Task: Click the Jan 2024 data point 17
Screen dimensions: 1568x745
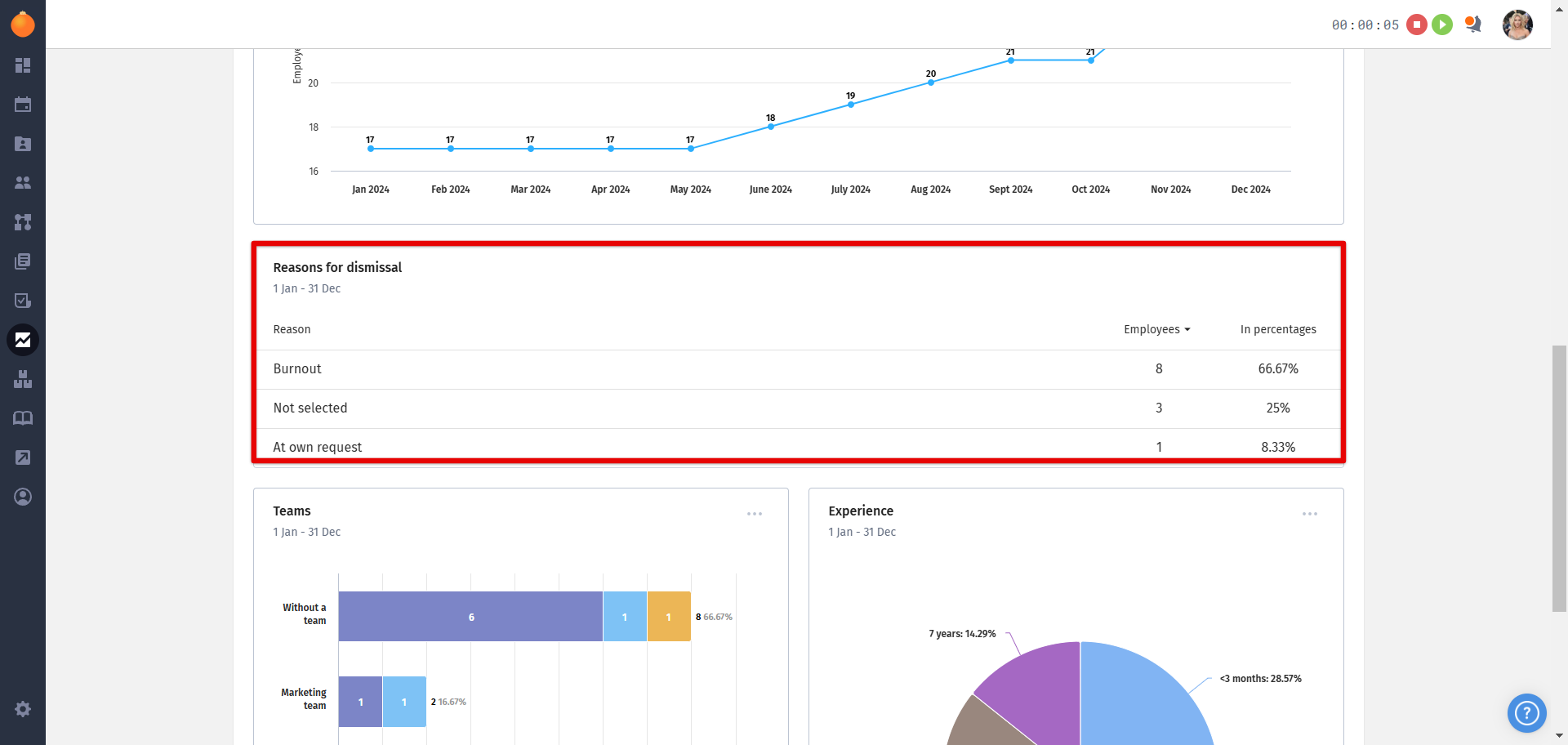Action: pos(371,149)
